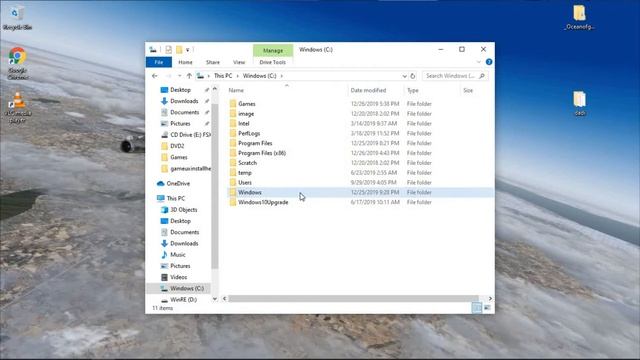Click the Properties icon in the quick access toolbar

click(x=169, y=50)
